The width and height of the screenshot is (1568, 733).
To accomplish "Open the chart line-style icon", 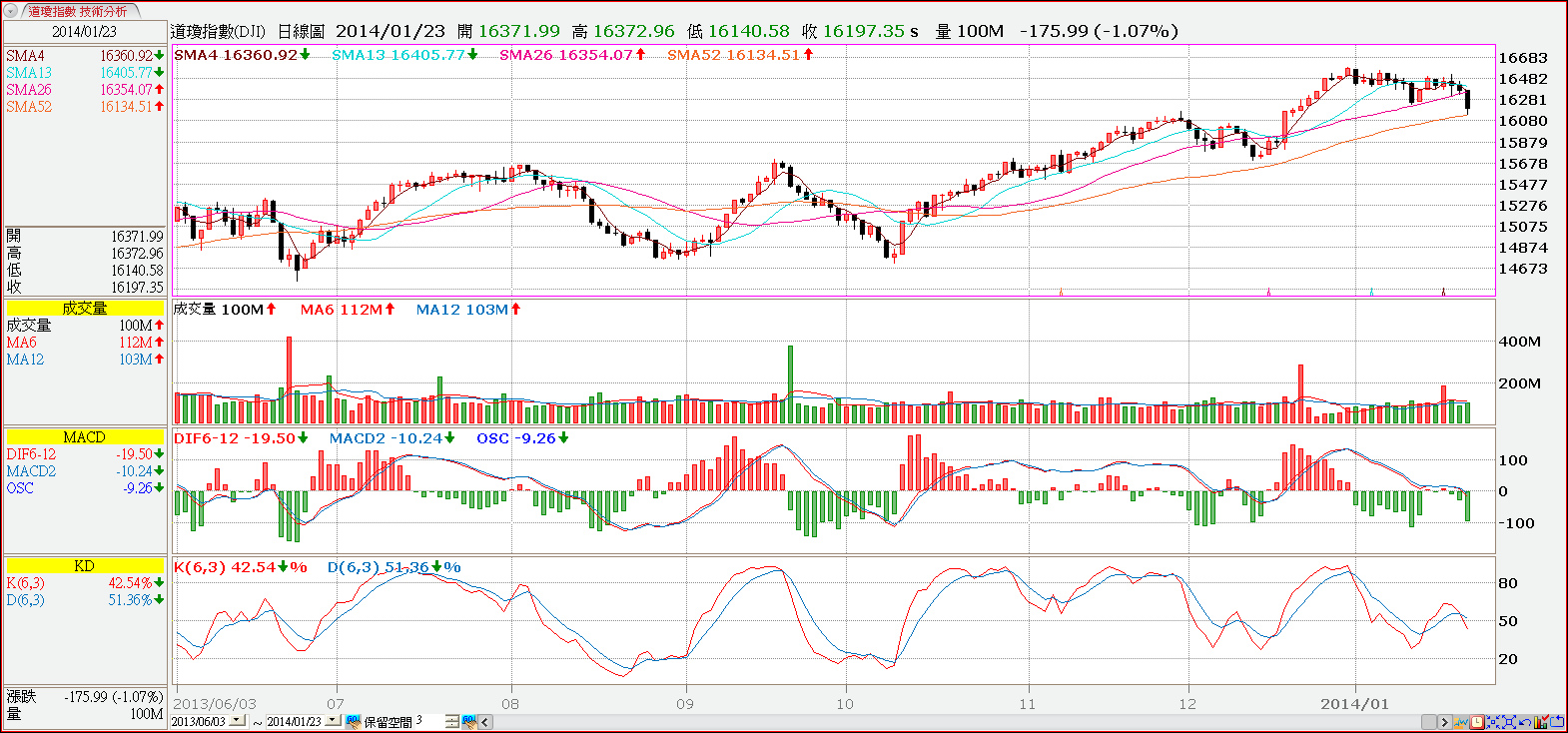I will (x=1461, y=721).
